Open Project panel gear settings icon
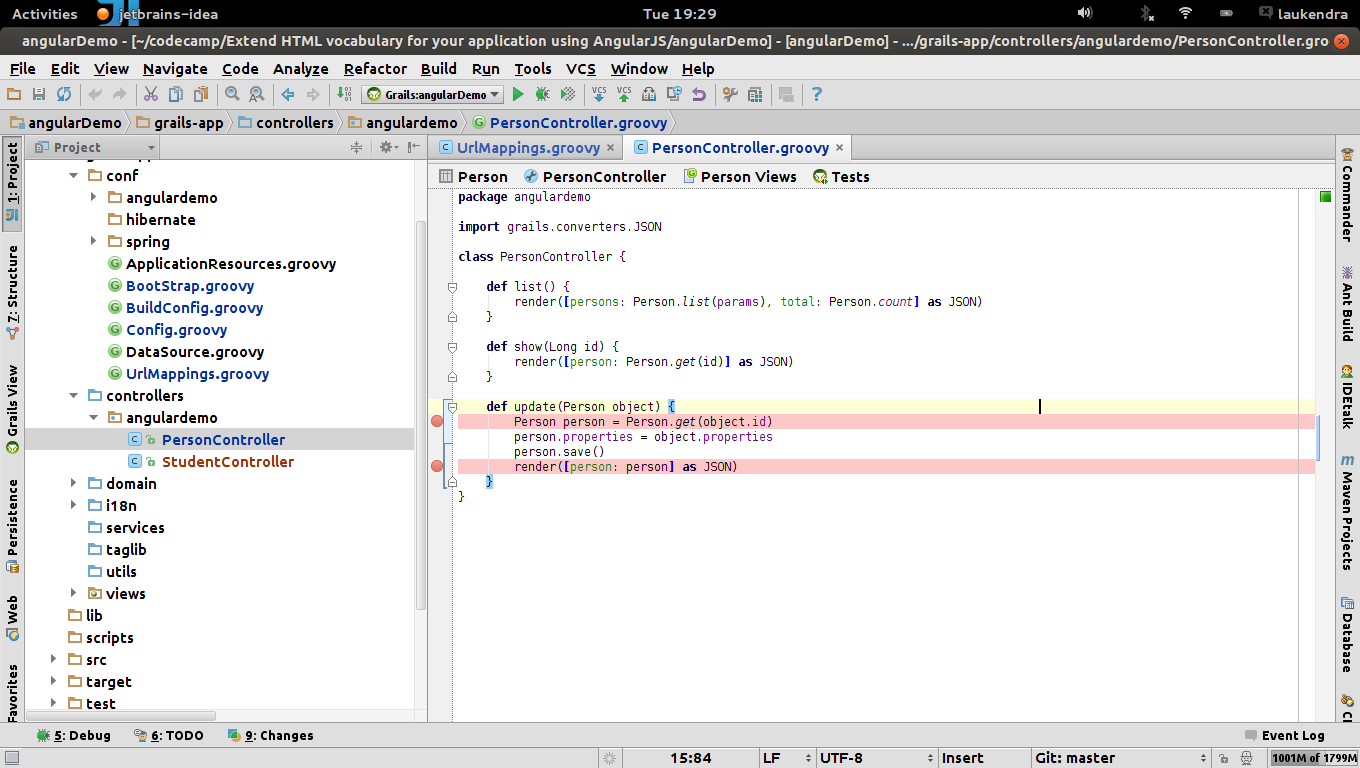Image resolution: width=1360 pixels, height=768 pixels. click(386, 147)
